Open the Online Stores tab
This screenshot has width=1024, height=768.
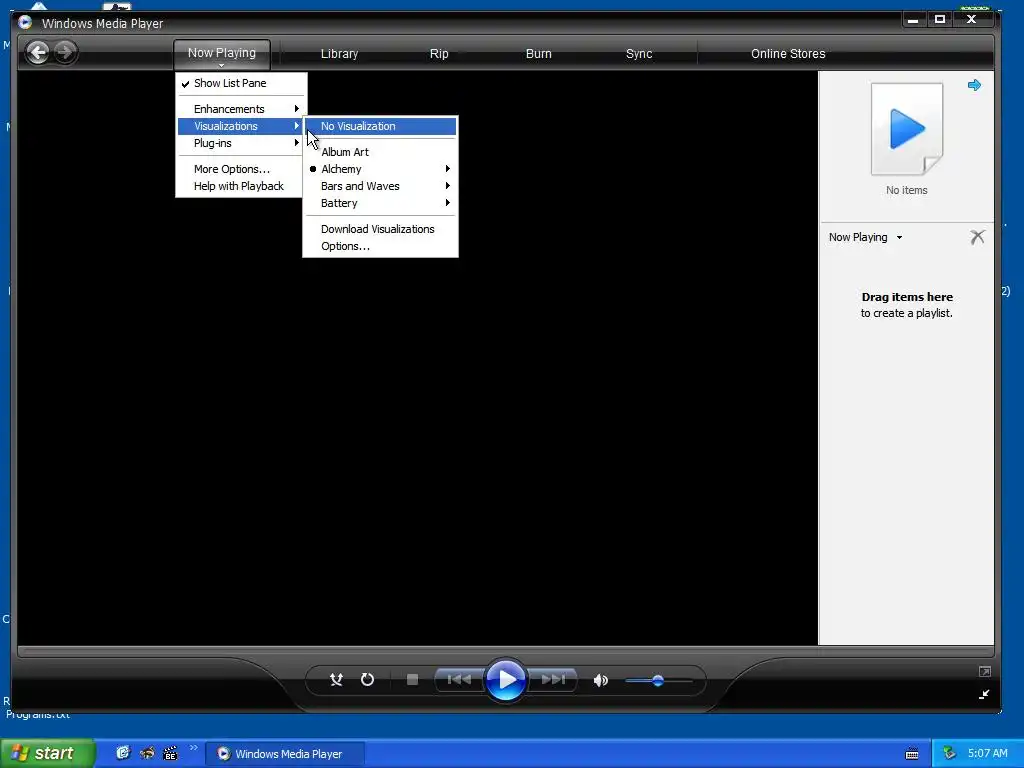pyautogui.click(x=788, y=54)
